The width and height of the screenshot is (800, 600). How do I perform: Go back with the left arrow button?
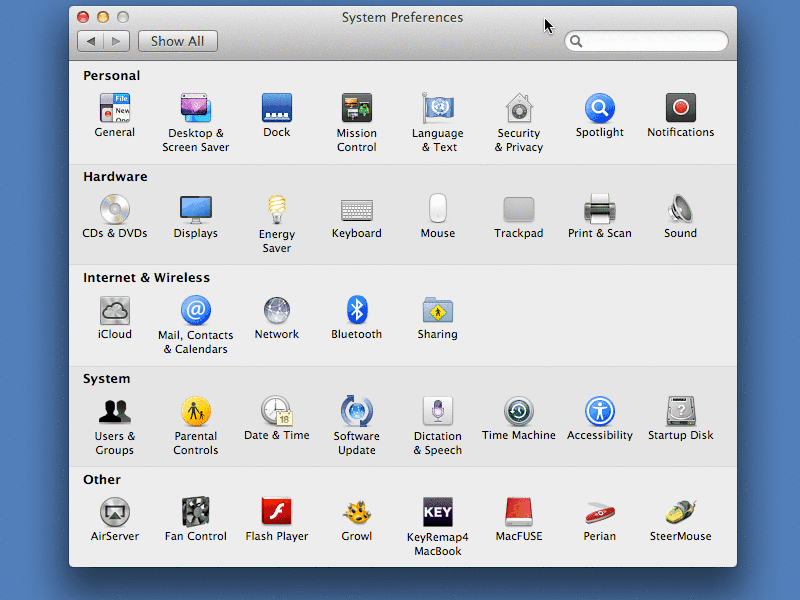coord(91,41)
